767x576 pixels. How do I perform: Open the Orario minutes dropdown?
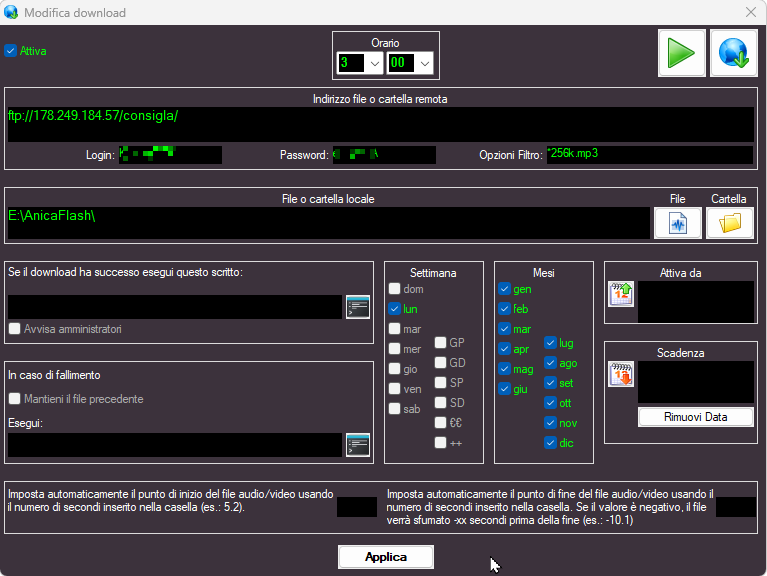coord(425,63)
